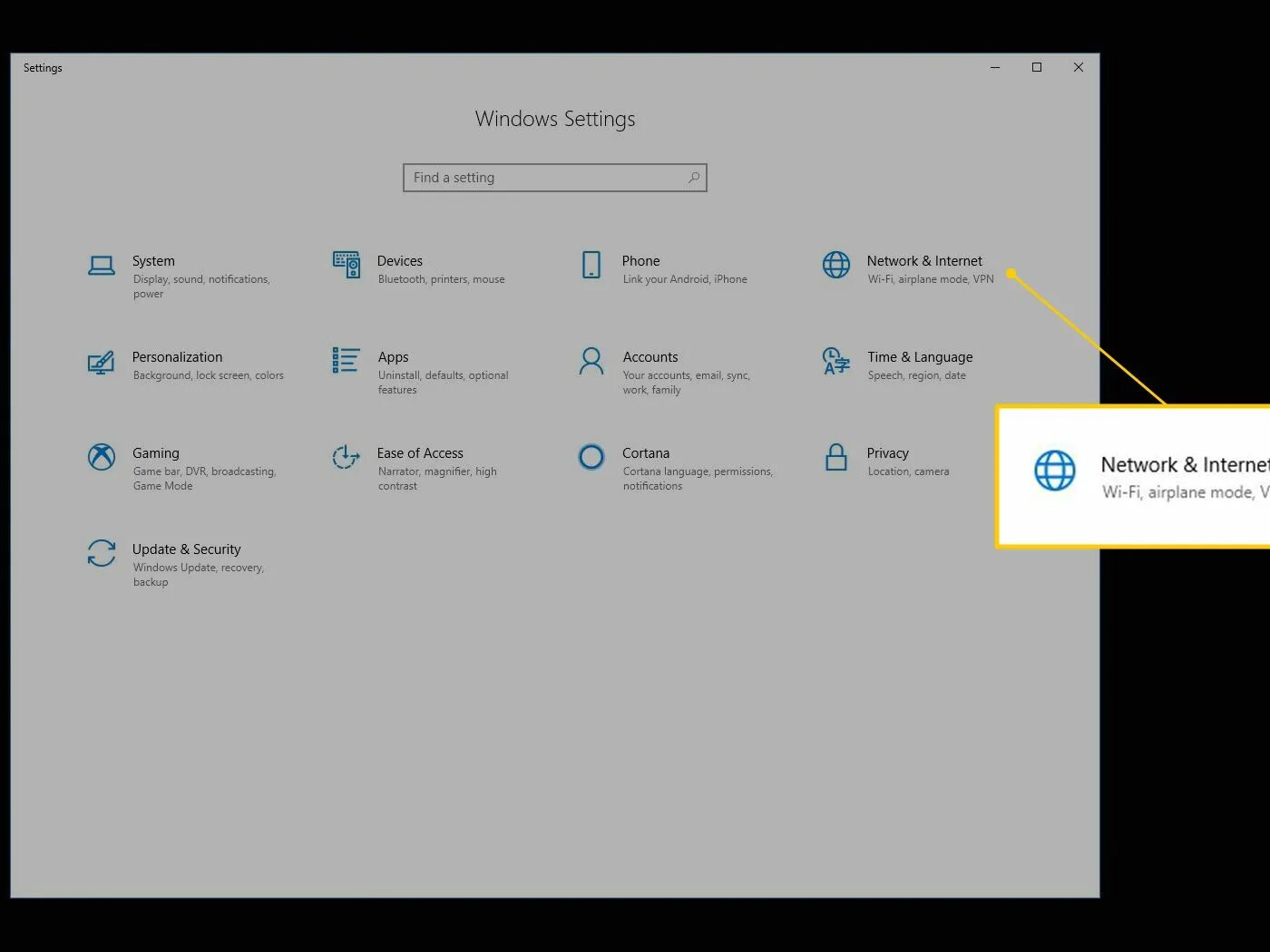Open System settings by its title
This screenshot has width=1270, height=952.
pyautogui.click(x=153, y=261)
